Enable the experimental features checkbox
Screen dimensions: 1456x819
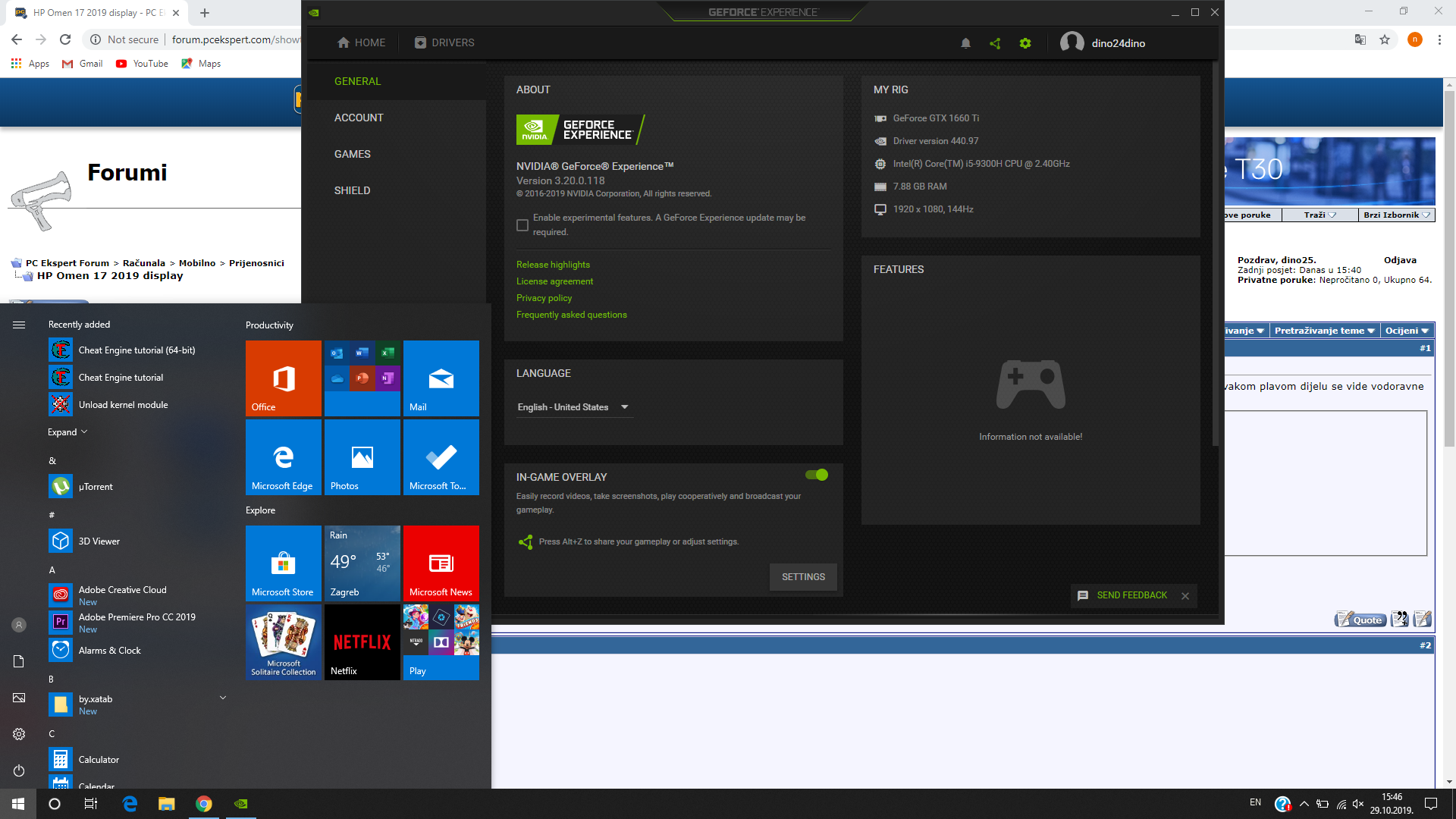point(522,225)
